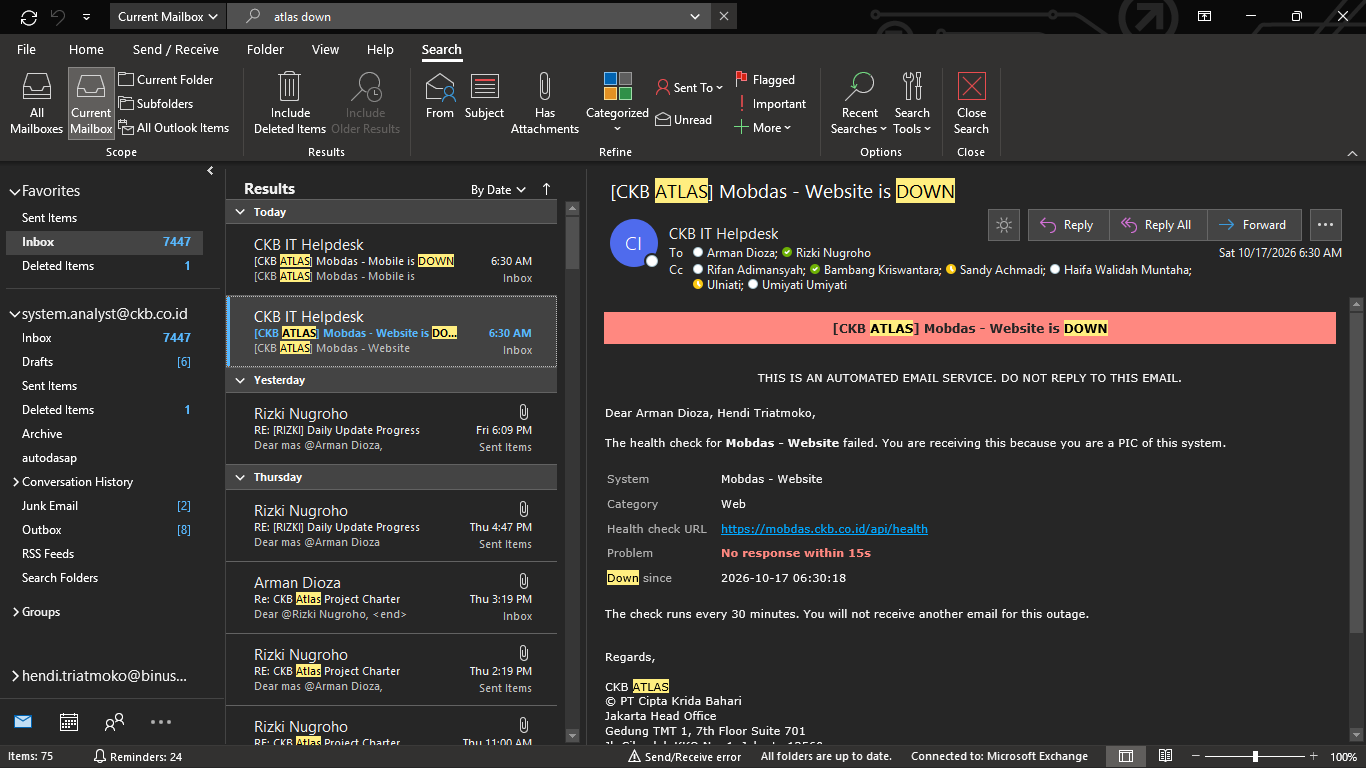Click the sun icon to switch background
Screen dimensions: 1366x768
click(1003, 225)
